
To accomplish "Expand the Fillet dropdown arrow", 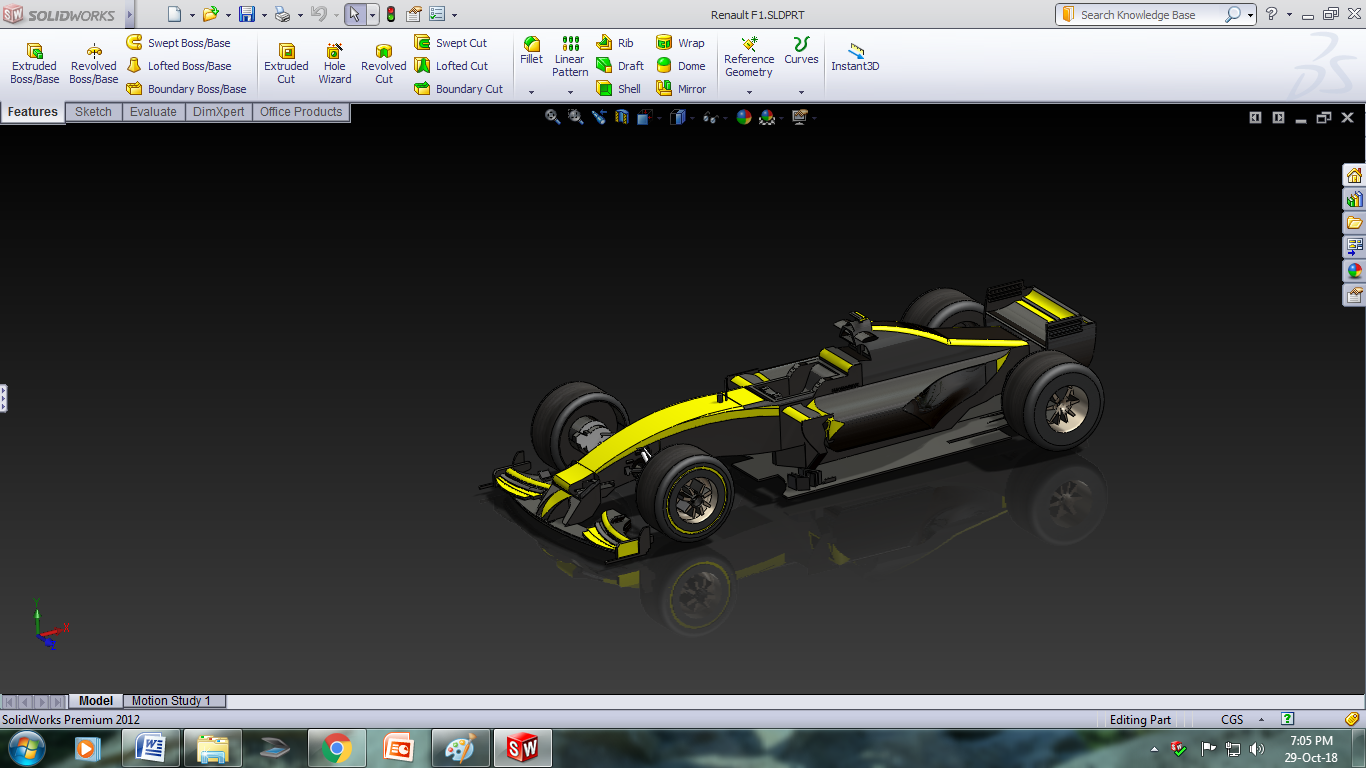I will [x=531, y=92].
